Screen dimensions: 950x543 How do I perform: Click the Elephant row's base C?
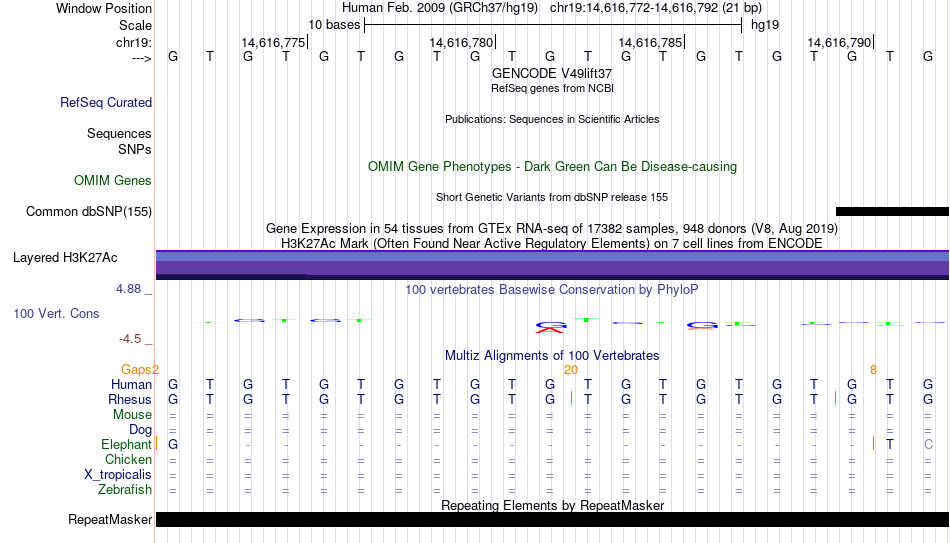[x=928, y=445]
